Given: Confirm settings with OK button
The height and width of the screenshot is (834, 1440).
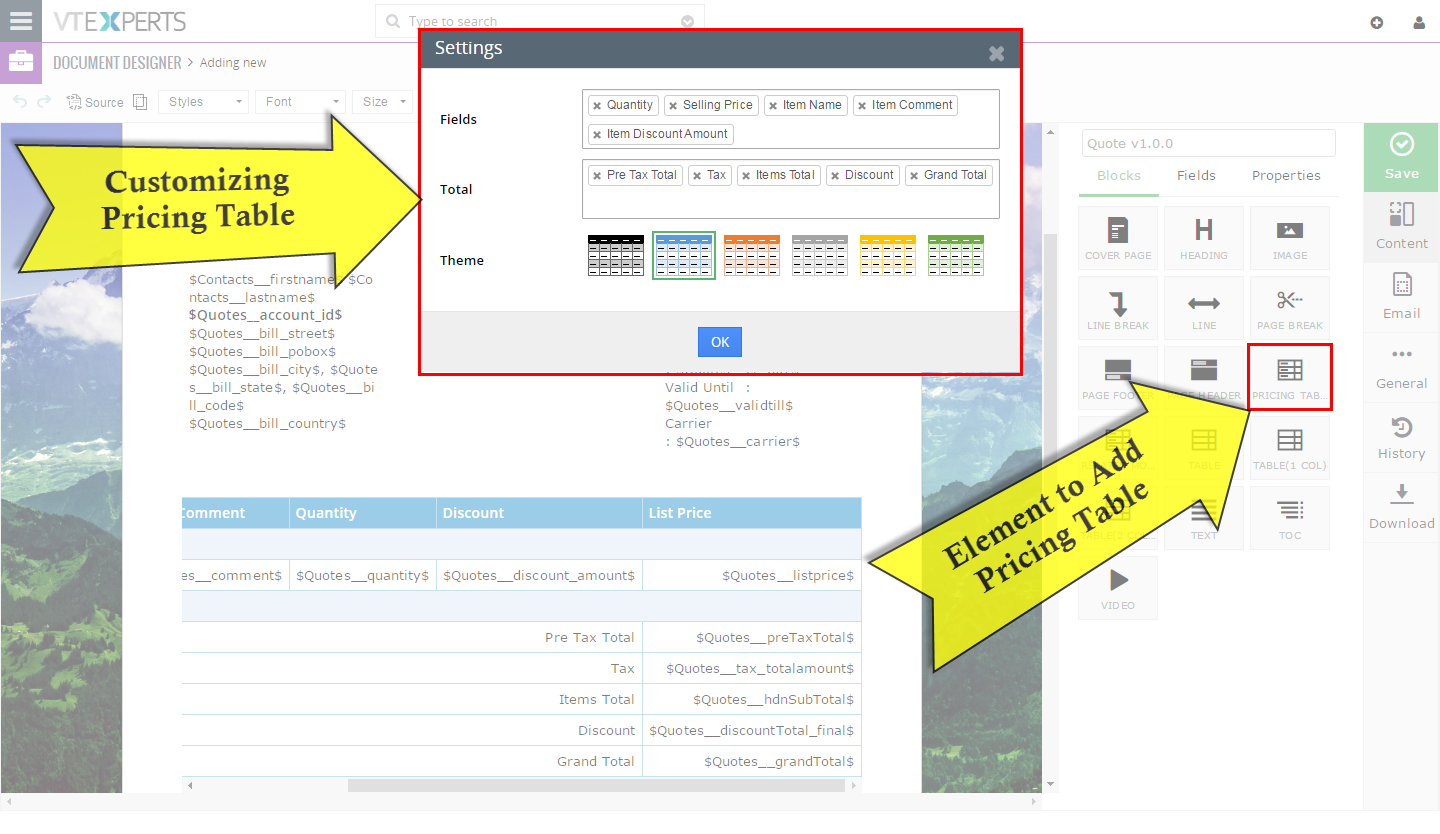Looking at the screenshot, I should (720, 342).
